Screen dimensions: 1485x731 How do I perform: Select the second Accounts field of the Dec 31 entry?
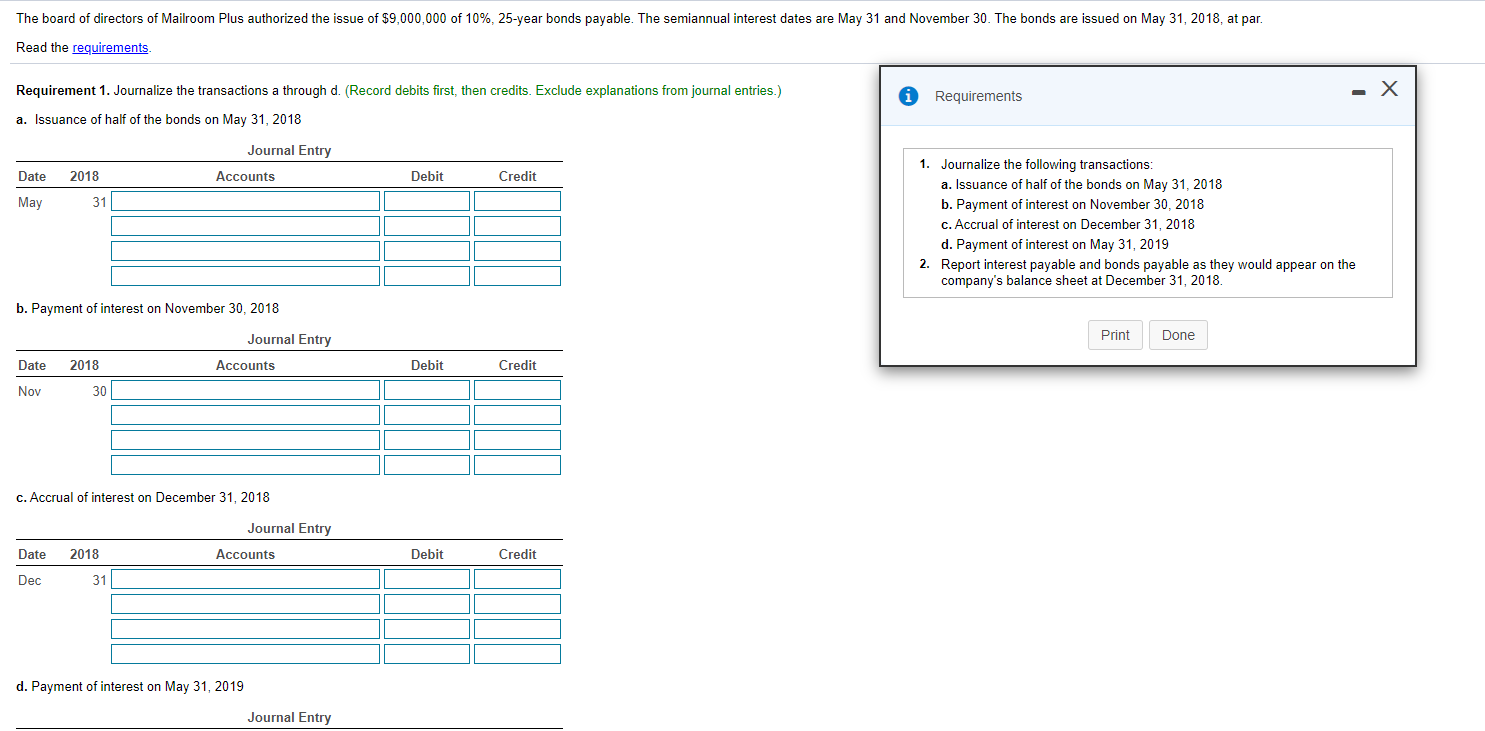246,604
